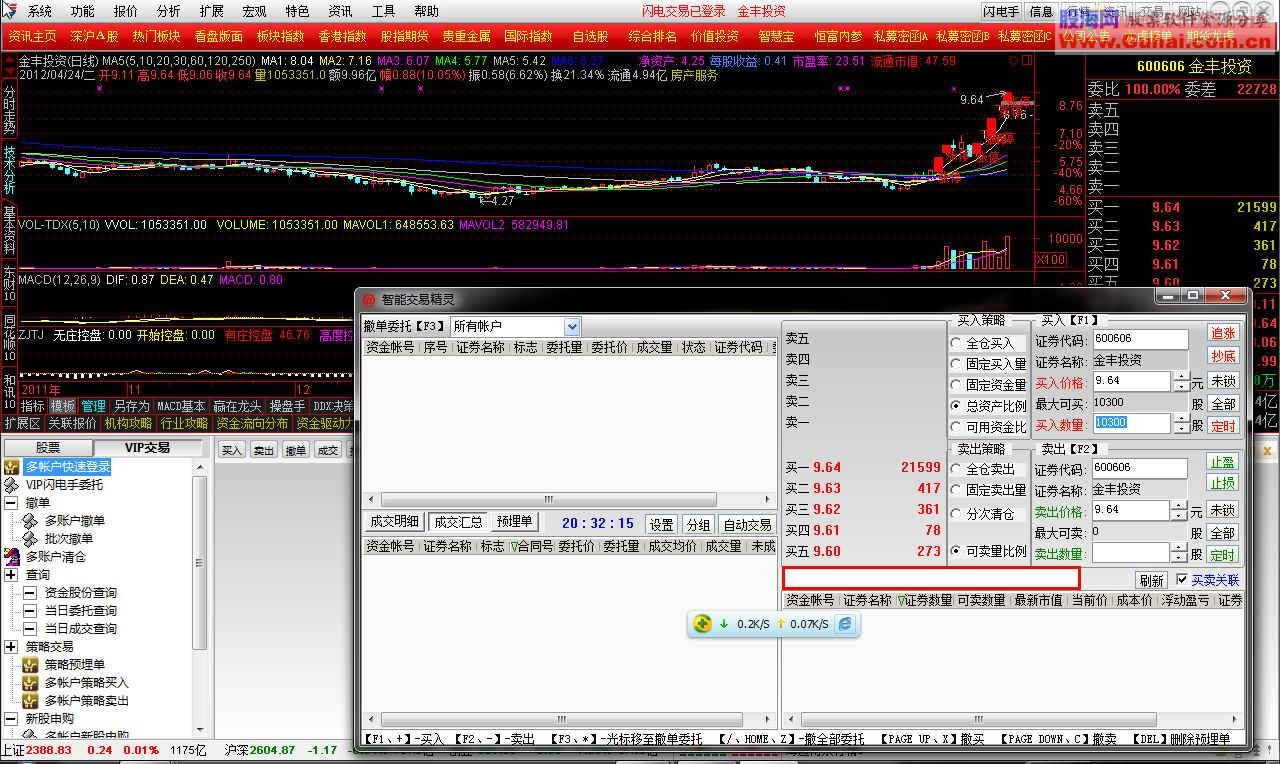Click the 多帐户策略卖出 crown icon

tap(30, 701)
